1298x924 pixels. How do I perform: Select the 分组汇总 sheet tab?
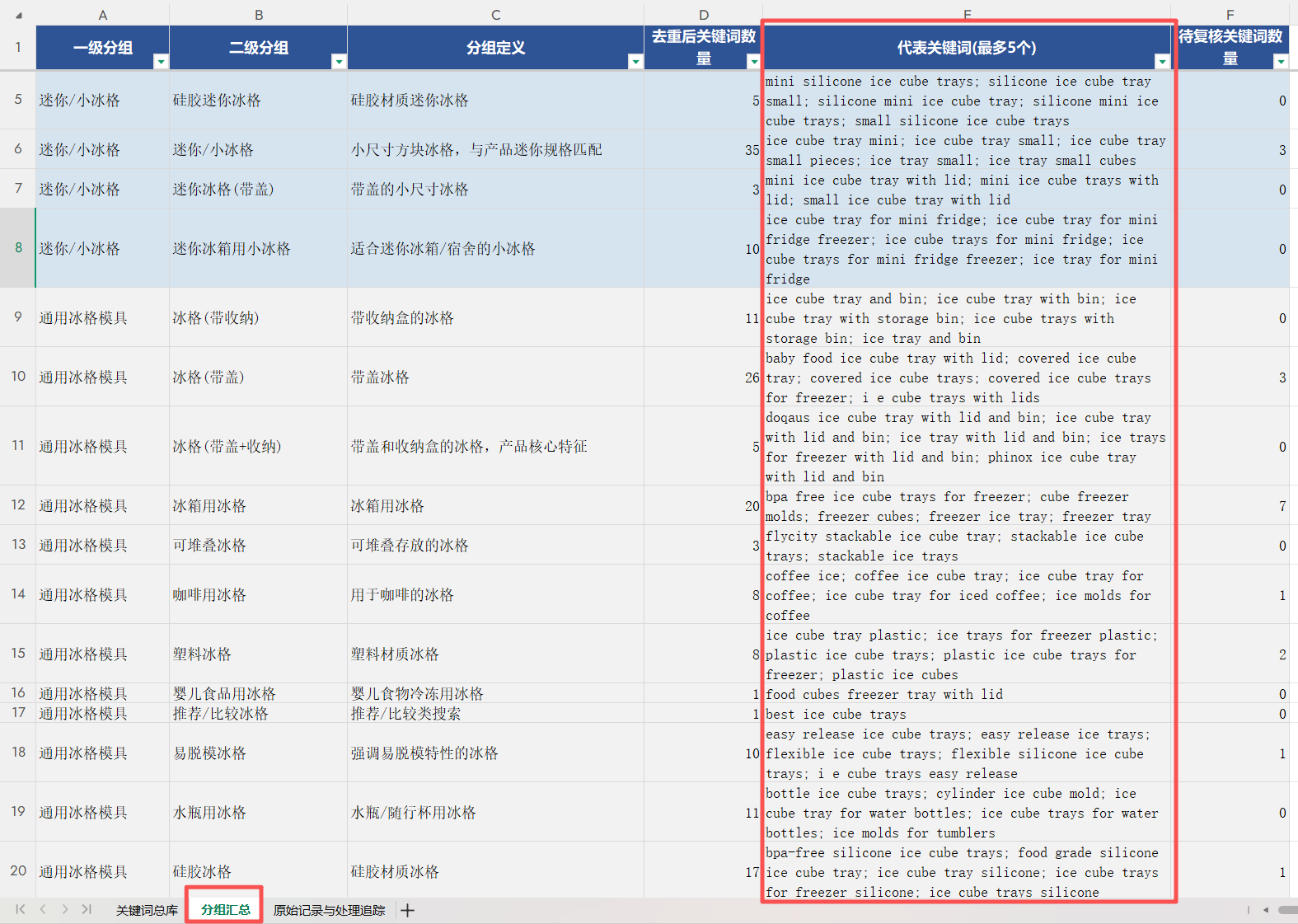(x=225, y=910)
